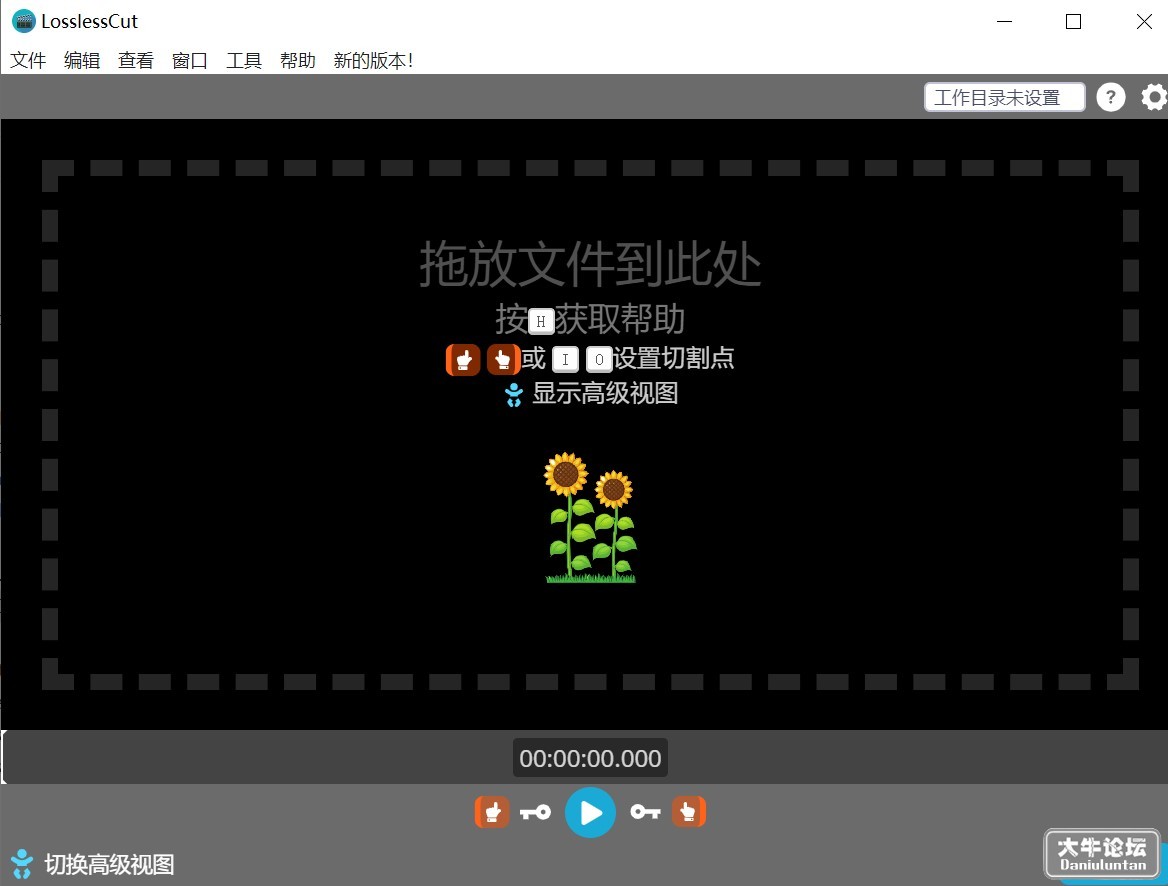Open settings gear icon
This screenshot has width=1168, height=886.
tap(1154, 97)
